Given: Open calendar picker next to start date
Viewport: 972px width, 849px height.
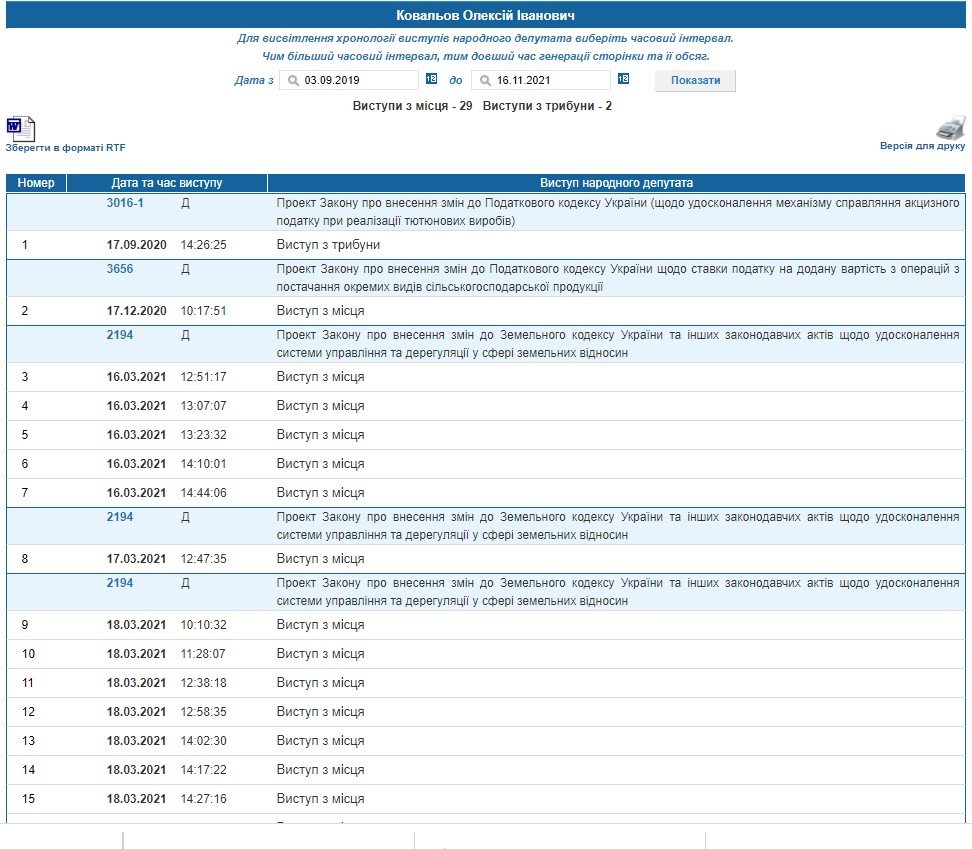Looking at the screenshot, I should coord(431,79).
